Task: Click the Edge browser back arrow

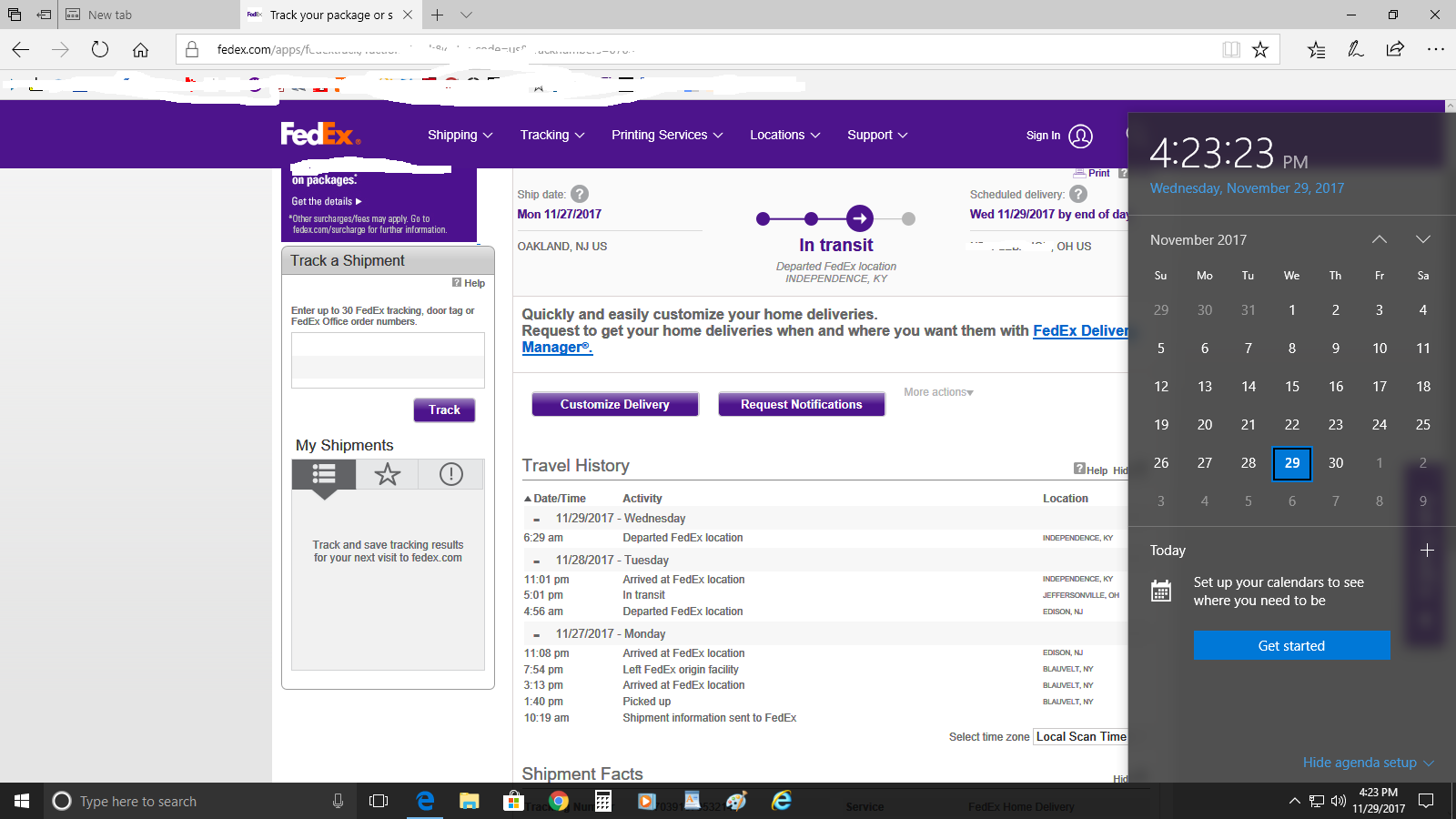Action: click(21, 49)
